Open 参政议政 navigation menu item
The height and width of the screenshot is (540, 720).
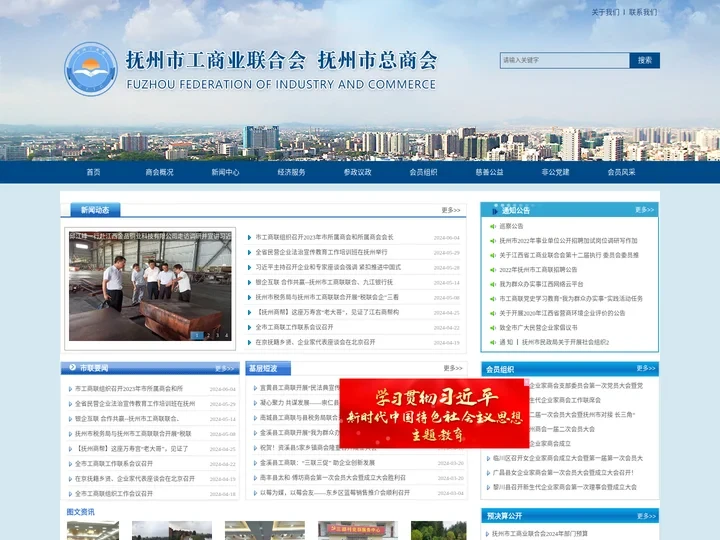358,172
